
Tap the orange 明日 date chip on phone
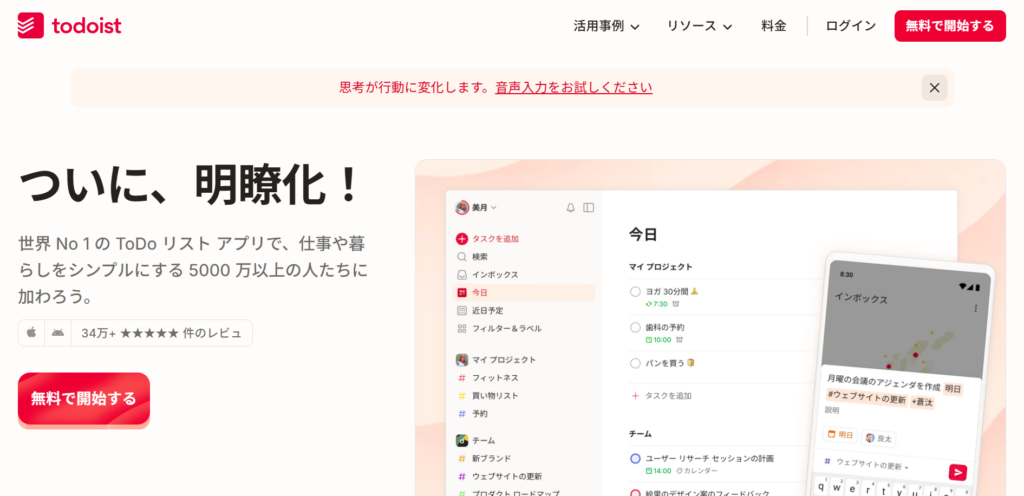pyautogui.click(x=840, y=436)
